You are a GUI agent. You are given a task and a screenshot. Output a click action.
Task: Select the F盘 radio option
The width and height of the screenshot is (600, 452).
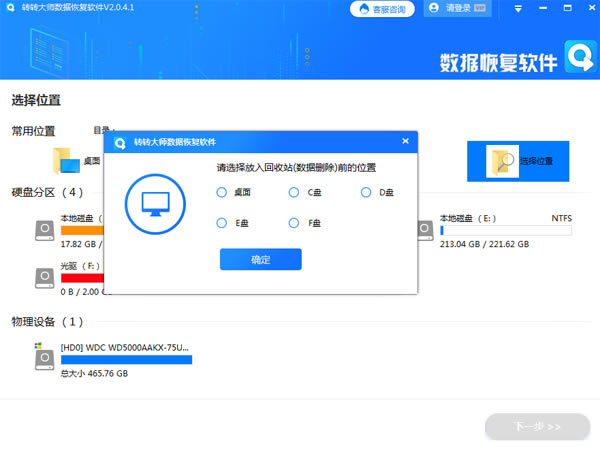click(x=294, y=223)
